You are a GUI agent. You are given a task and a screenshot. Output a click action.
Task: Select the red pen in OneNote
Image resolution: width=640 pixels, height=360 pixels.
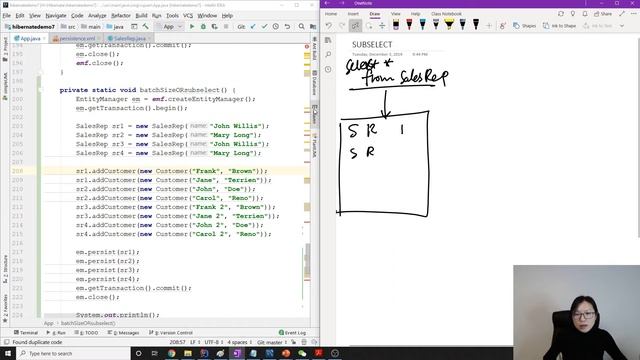409,25
